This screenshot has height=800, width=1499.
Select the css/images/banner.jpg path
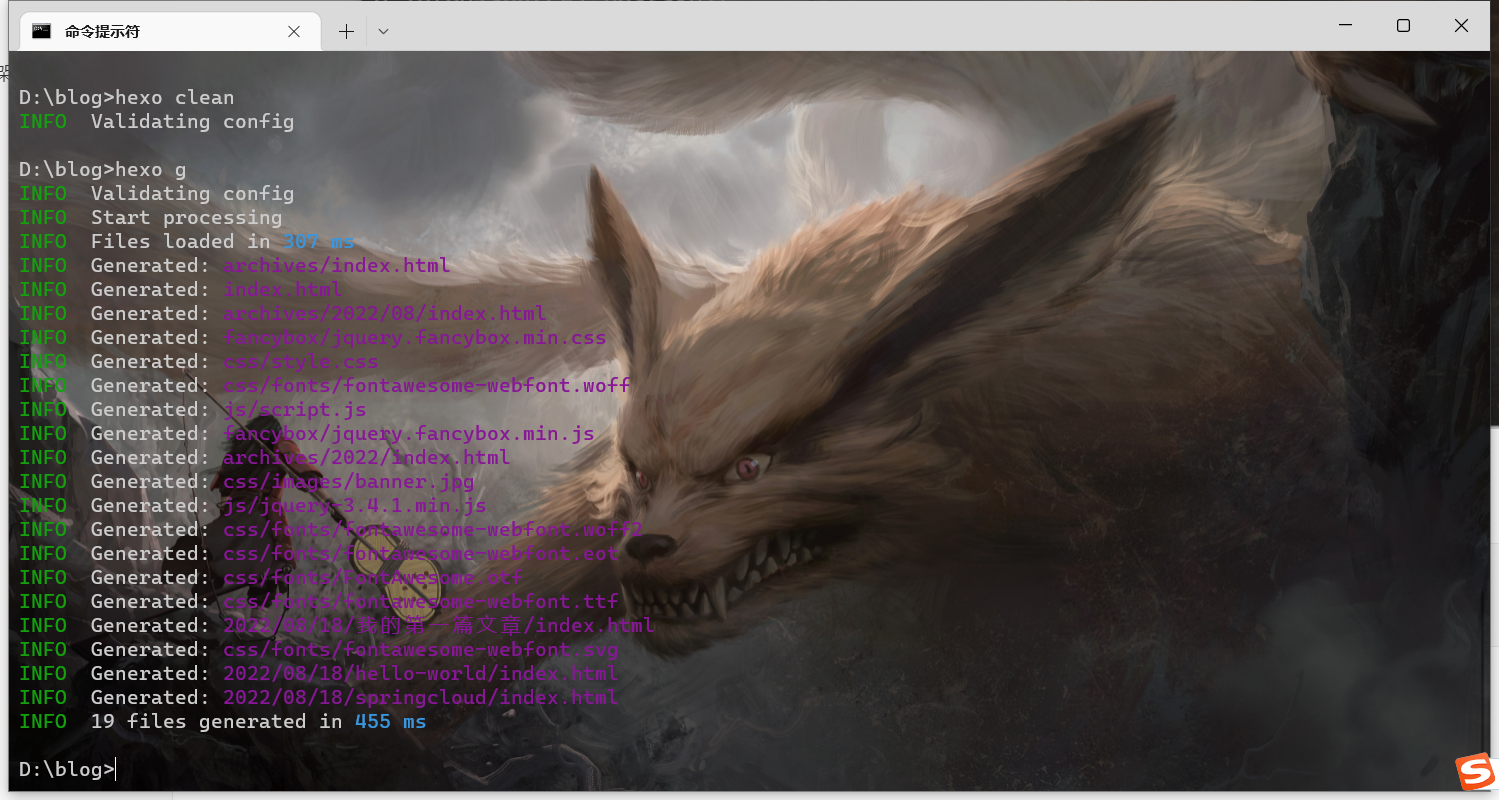349,481
